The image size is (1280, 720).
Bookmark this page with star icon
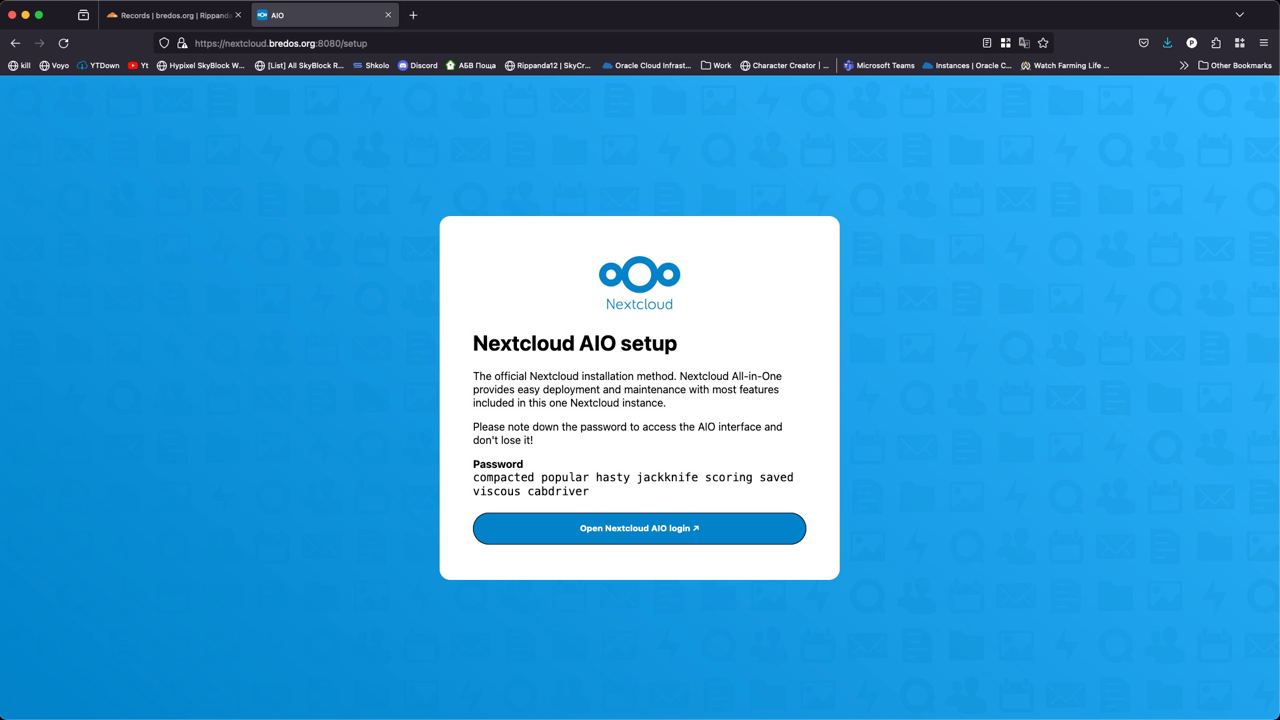tap(1043, 43)
